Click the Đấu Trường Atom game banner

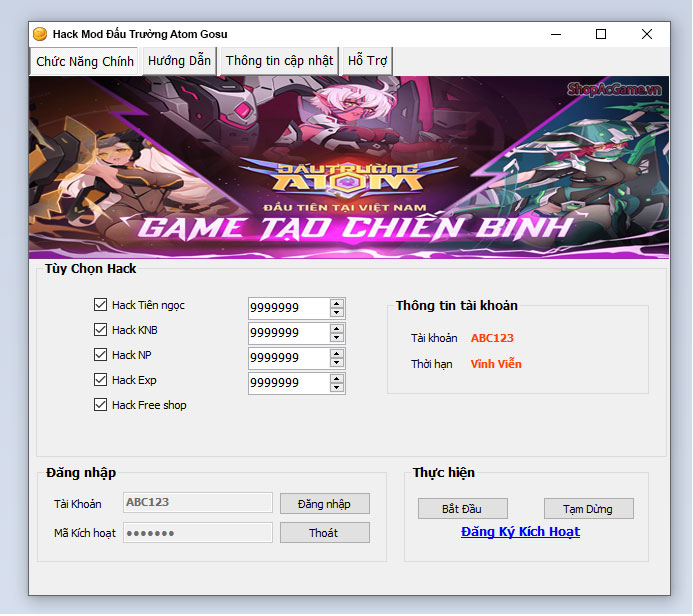(349, 167)
